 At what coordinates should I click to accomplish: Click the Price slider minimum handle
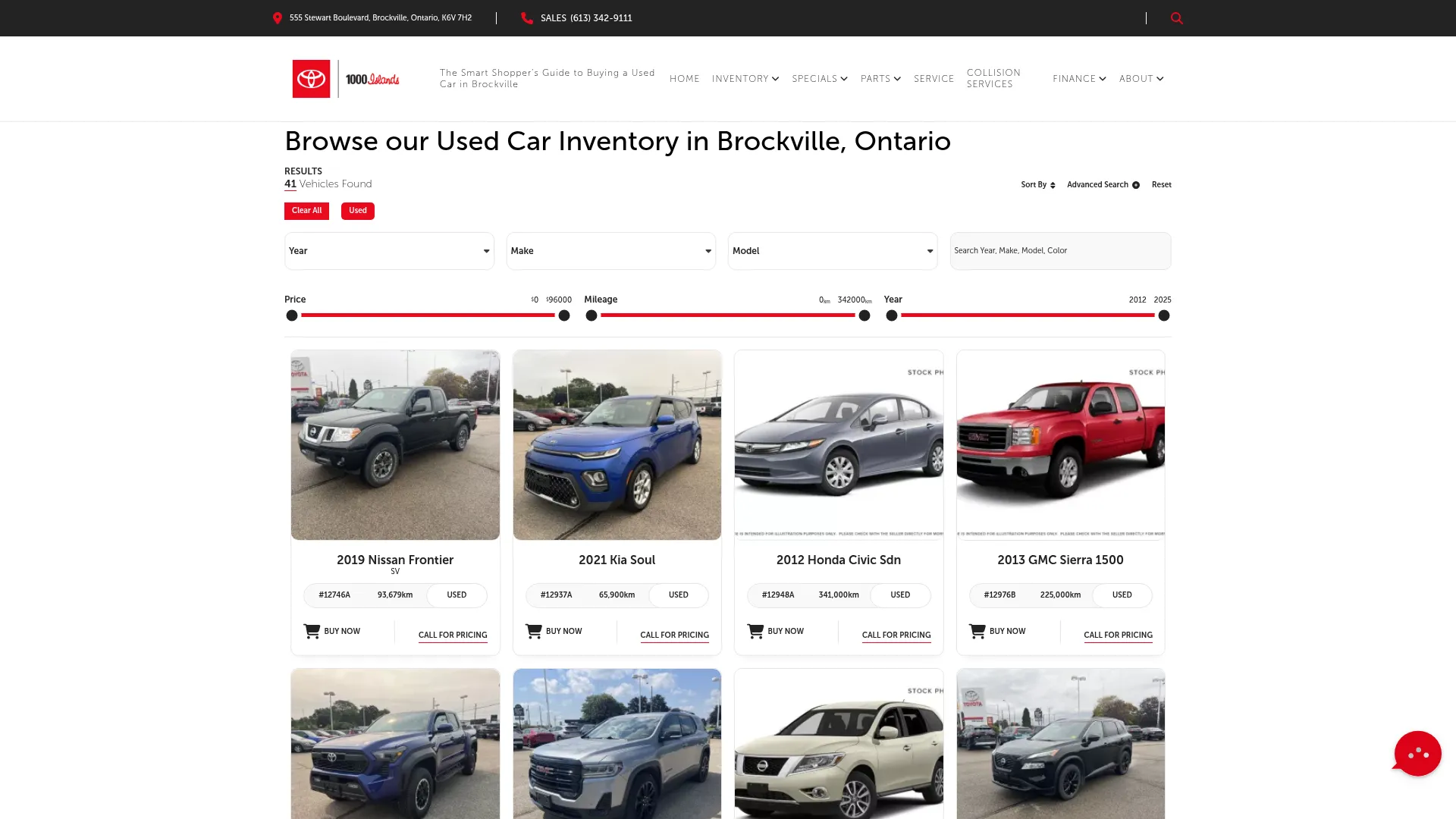(x=292, y=315)
